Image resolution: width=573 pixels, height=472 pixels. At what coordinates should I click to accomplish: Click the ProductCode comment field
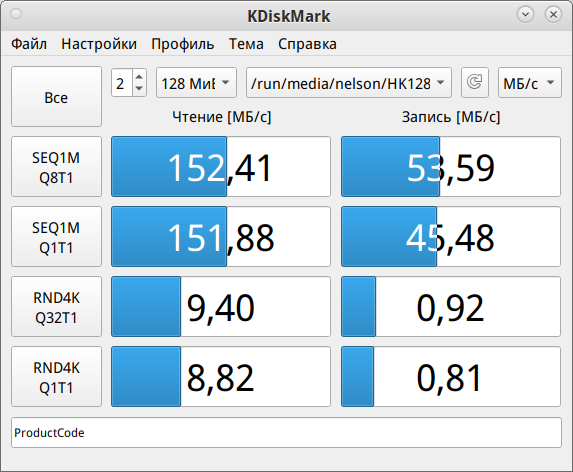point(286,433)
